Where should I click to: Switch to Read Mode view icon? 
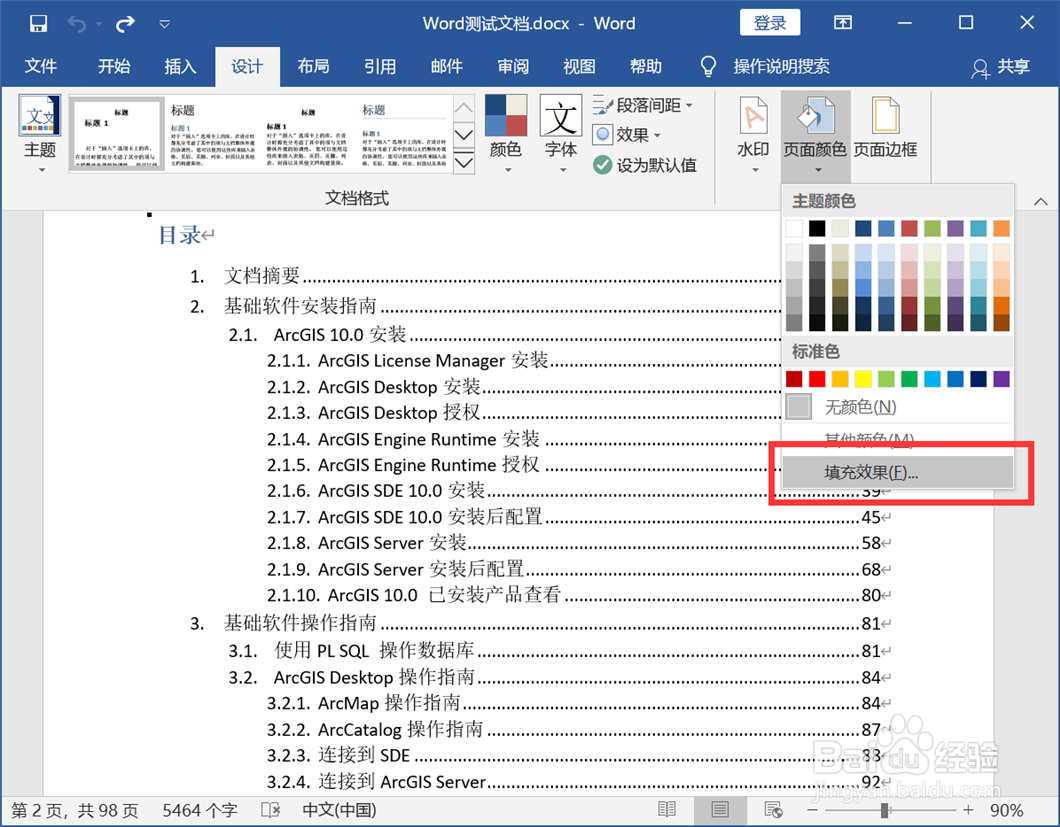667,809
